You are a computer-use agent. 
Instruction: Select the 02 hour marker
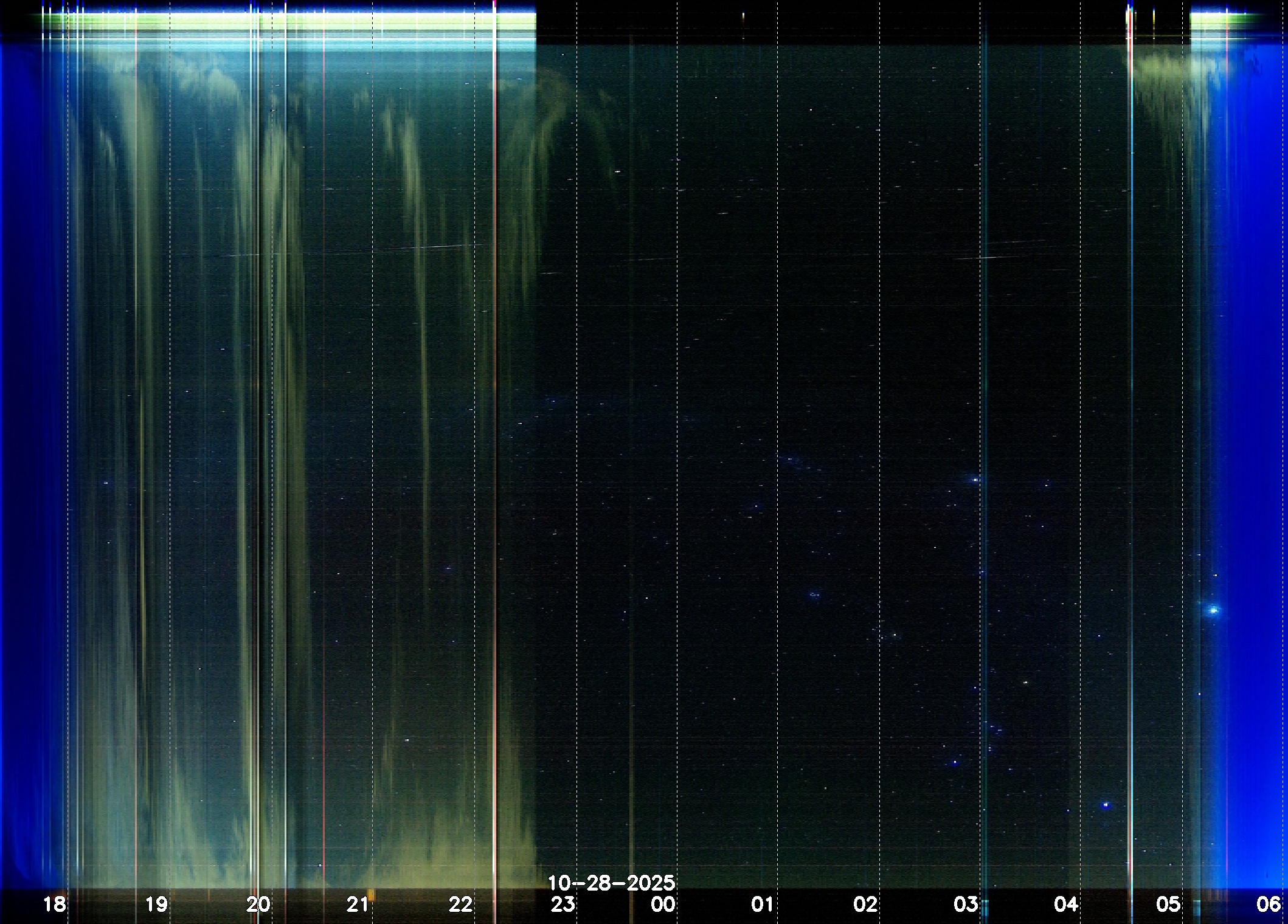(865, 904)
